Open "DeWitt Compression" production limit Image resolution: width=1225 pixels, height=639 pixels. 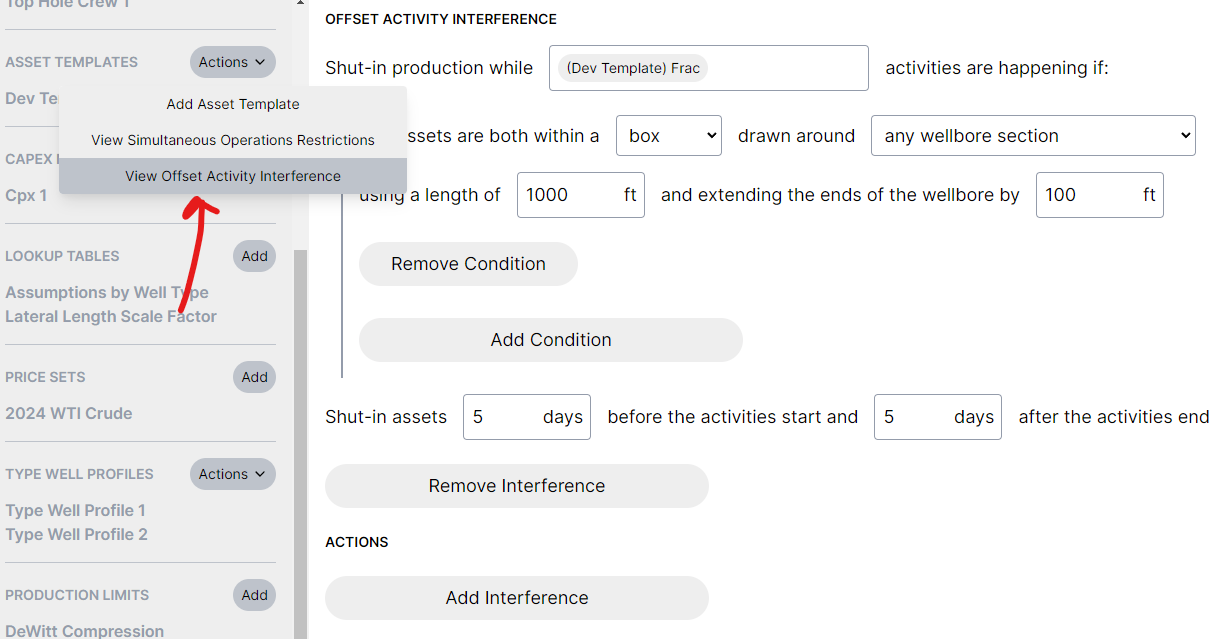[x=84, y=630]
